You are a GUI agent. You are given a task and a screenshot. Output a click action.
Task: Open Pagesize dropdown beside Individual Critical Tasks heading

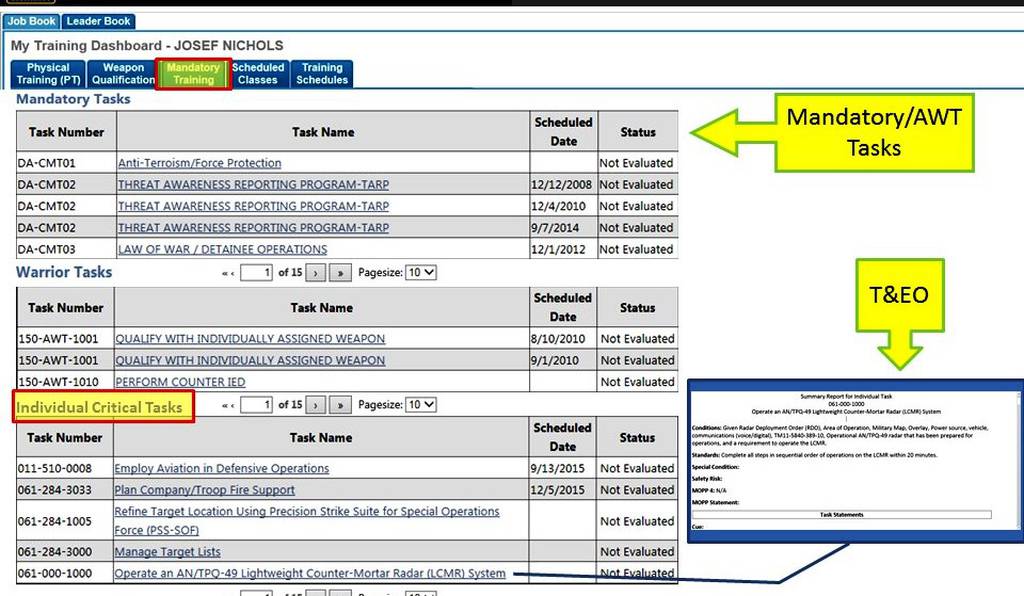coord(421,405)
